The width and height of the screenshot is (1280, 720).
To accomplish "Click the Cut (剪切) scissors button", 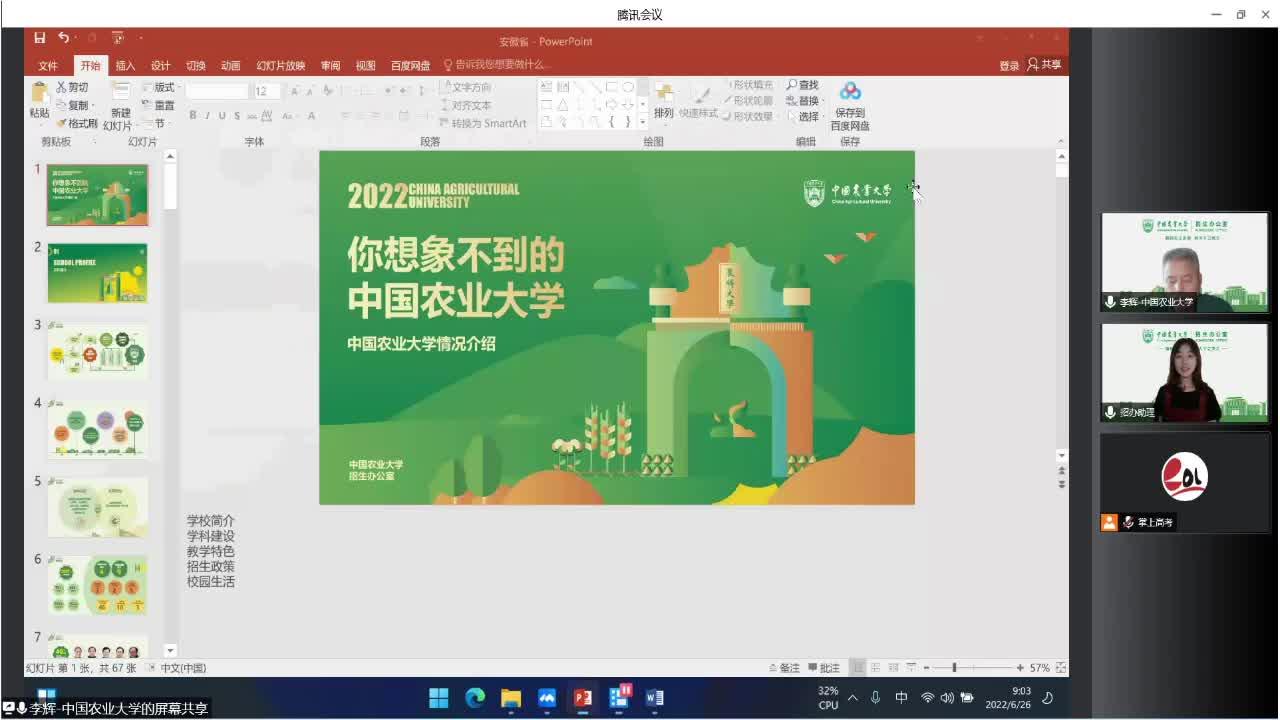I will [72, 87].
